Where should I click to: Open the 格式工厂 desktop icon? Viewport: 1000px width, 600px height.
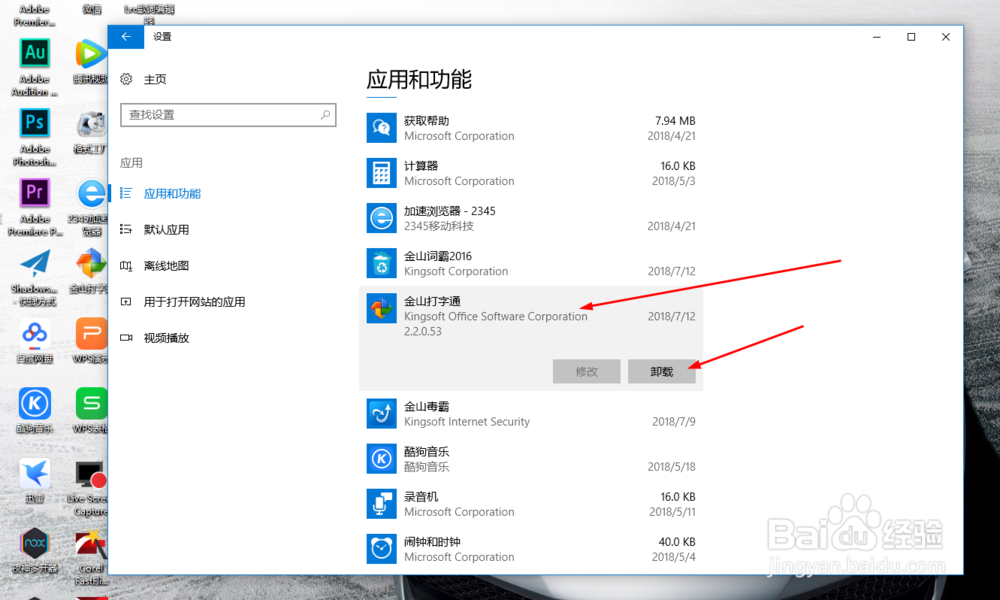(x=91, y=133)
